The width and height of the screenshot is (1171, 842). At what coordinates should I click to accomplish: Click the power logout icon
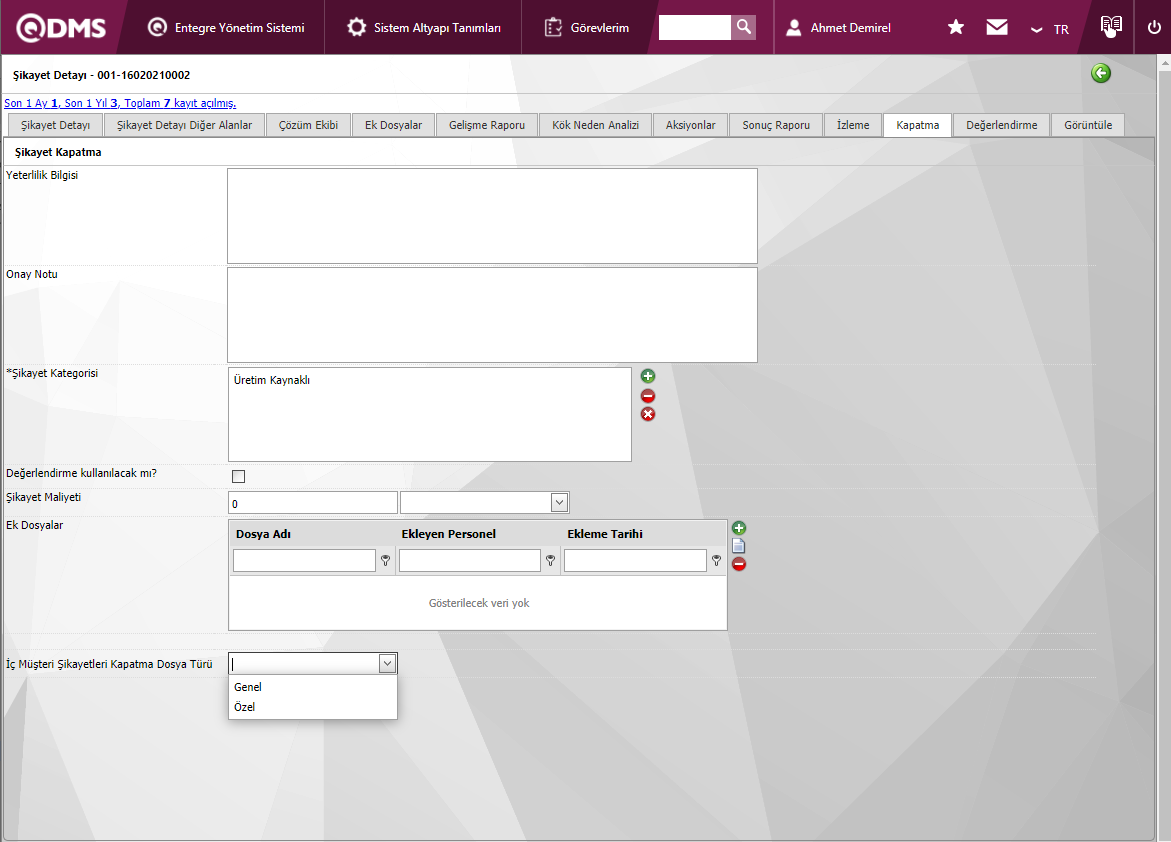(x=1154, y=27)
